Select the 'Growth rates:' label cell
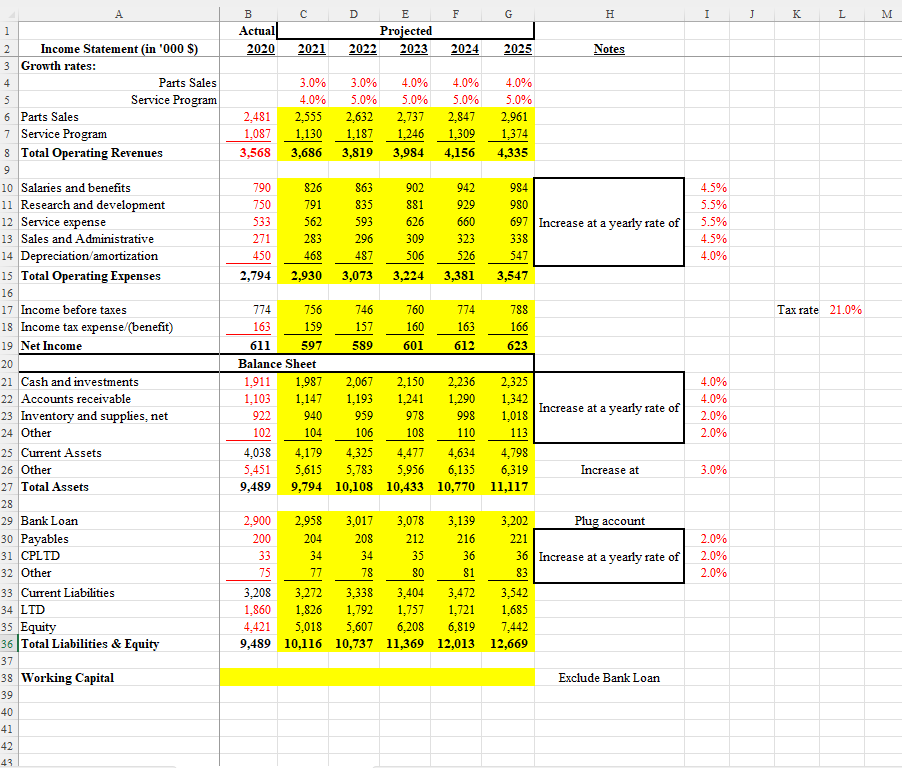This screenshot has width=902, height=768. click(x=119, y=66)
